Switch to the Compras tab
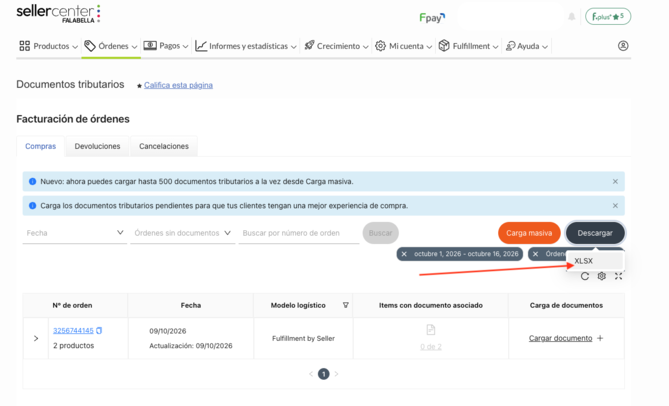Screen dimensions: 669x406 (x=41, y=146)
